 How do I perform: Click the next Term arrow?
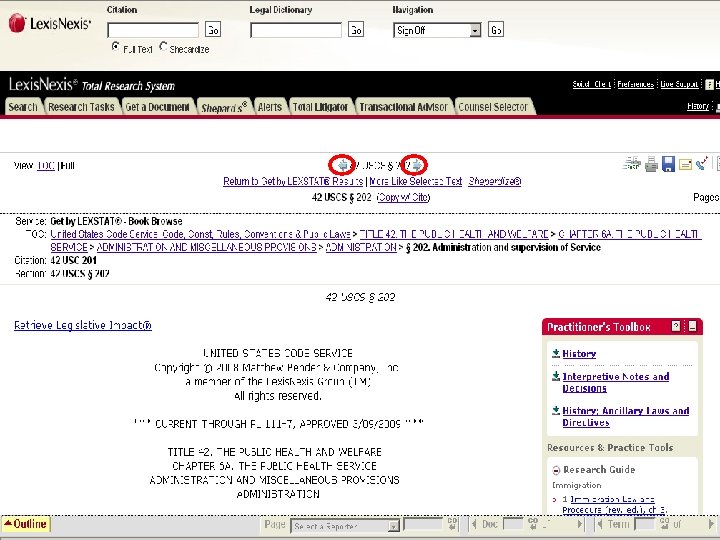[x=711, y=524]
